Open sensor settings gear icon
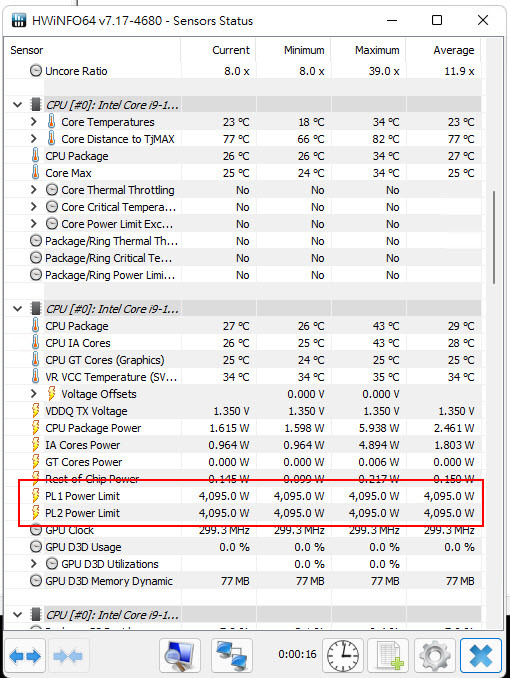This screenshot has width=510, height=678. tap(435, 656)
